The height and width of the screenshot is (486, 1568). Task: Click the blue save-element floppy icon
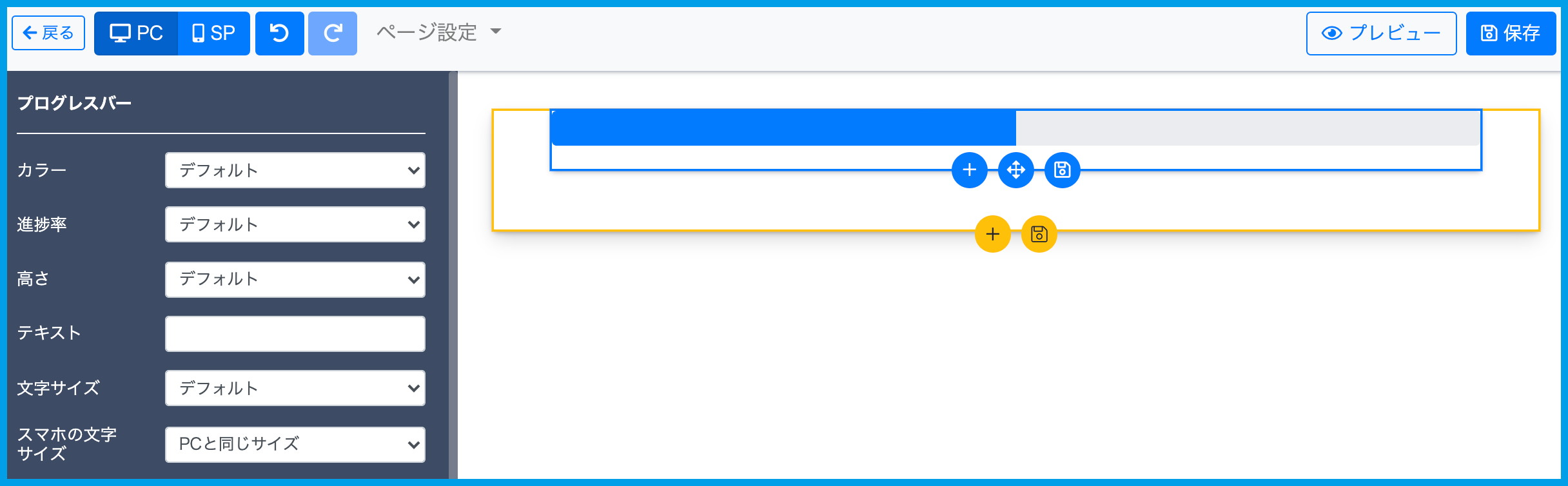pos(1062,170)
